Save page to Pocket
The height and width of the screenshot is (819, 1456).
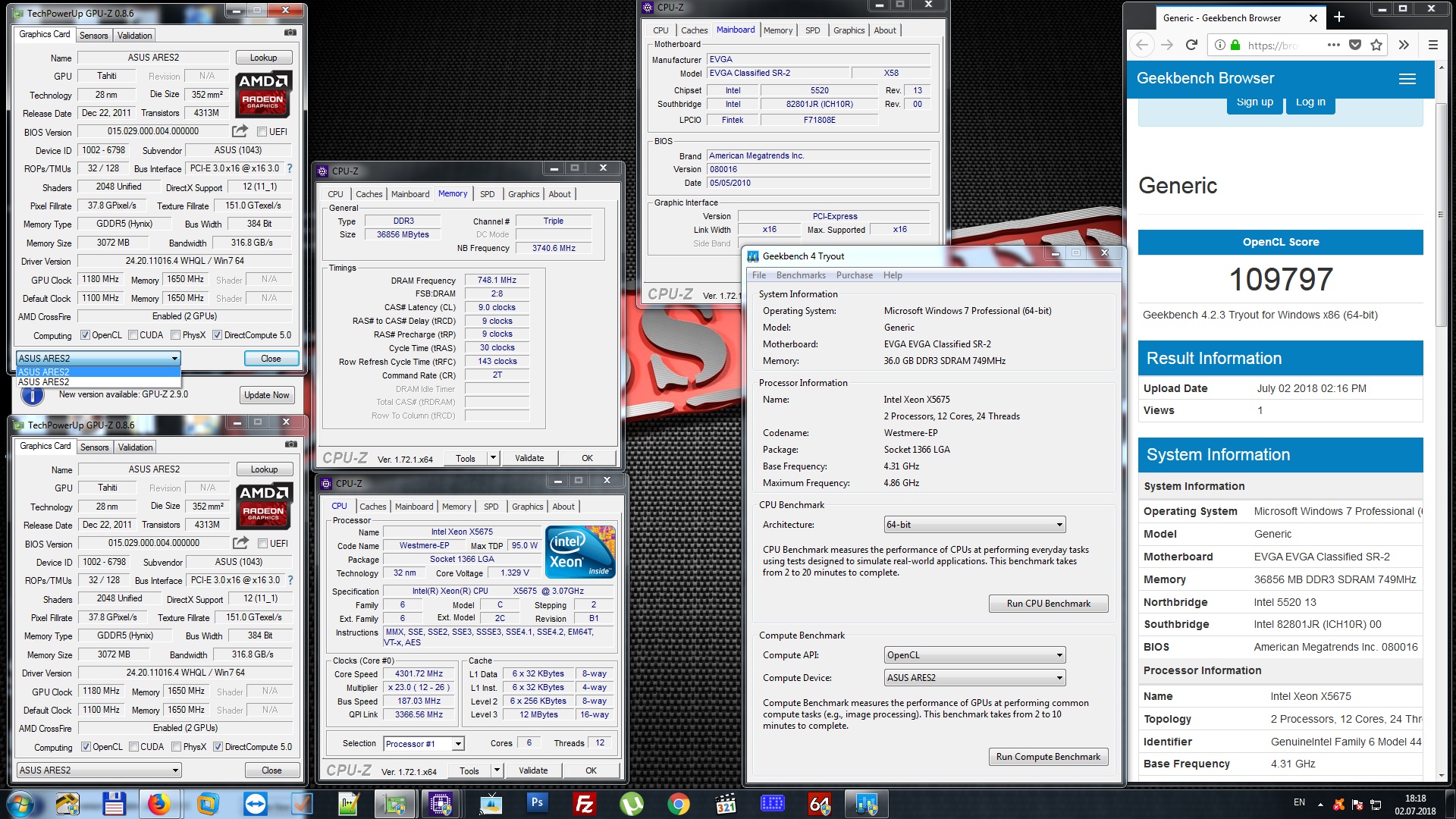click(1355, 45)
